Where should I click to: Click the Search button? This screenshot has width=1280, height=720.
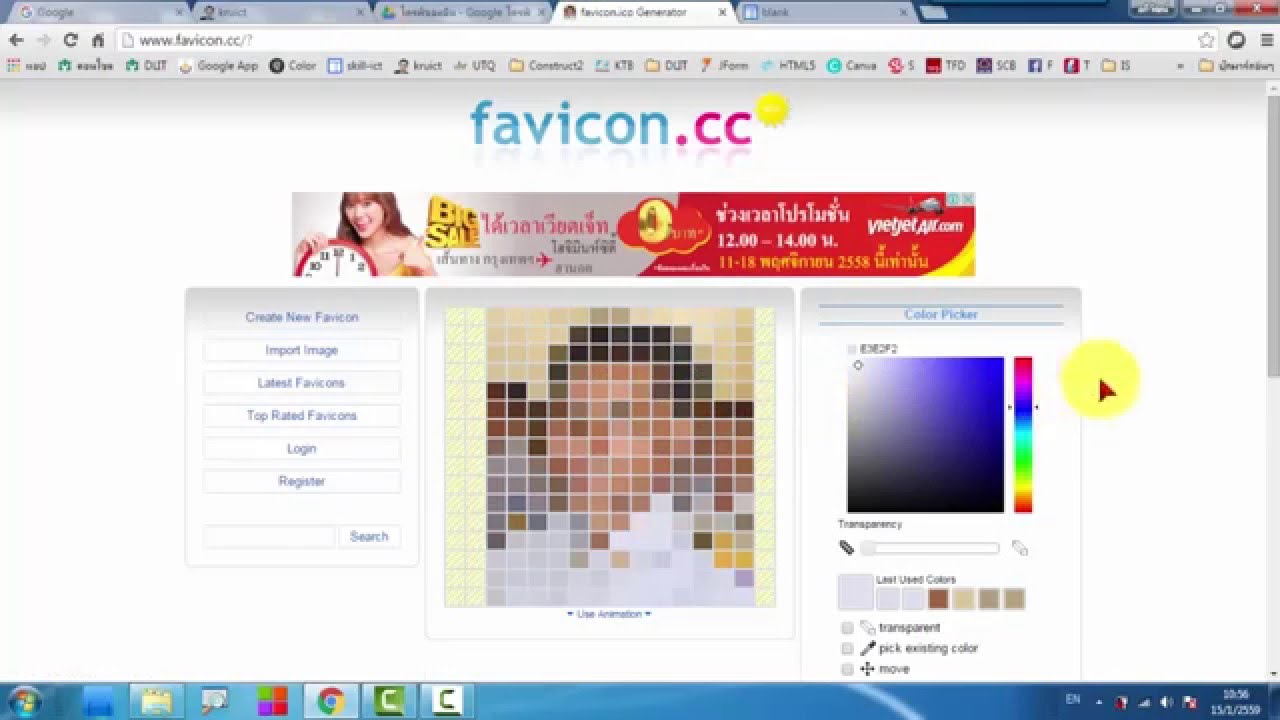369,537
